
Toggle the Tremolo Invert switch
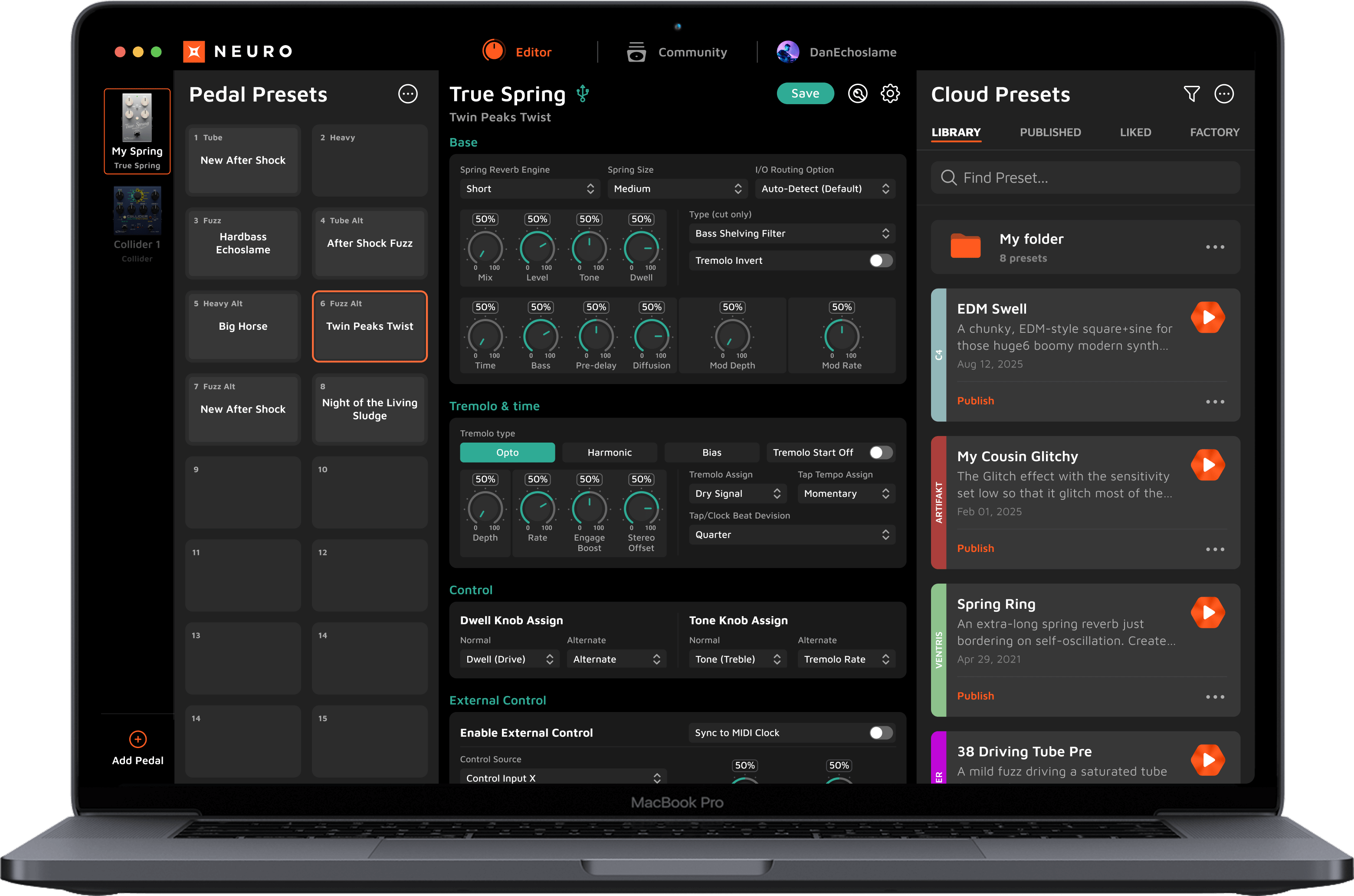click(880, 261)
